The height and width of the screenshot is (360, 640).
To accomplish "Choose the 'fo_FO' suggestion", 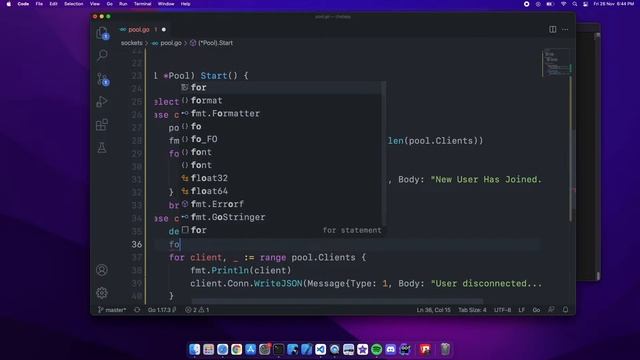I will [x=282, y=139].
